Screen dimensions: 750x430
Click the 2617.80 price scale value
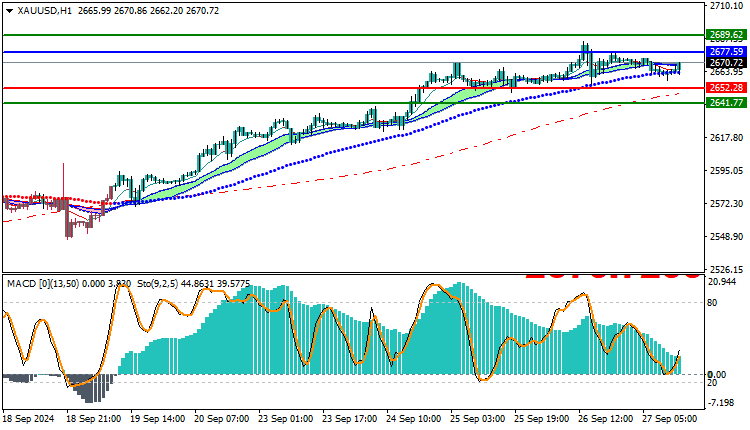pyautogui.click(x=726, y=138)
